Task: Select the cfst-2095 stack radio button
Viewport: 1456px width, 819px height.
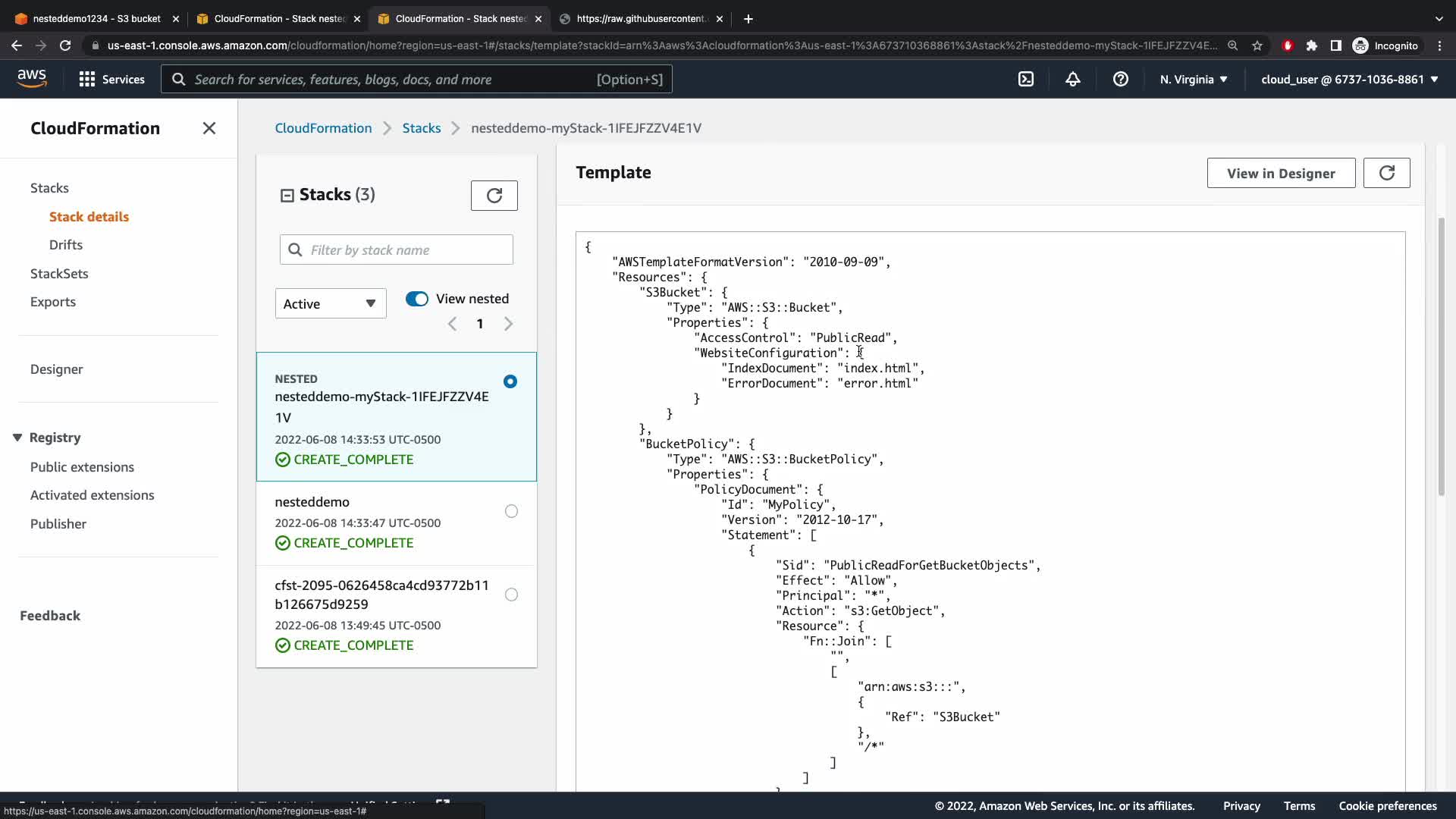Action: (x=511, y=595)
